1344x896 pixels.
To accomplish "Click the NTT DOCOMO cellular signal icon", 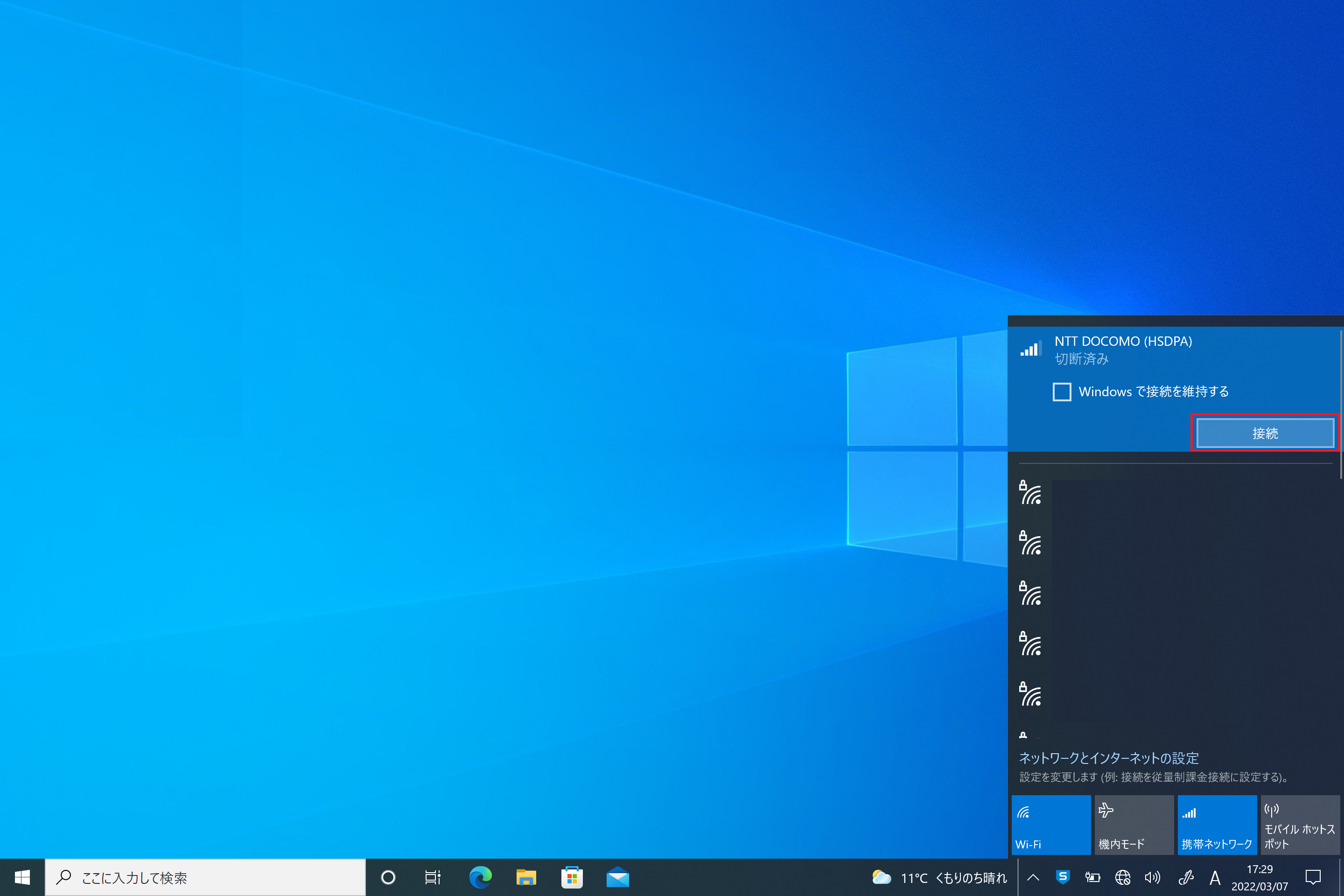I will (1031, 349).
